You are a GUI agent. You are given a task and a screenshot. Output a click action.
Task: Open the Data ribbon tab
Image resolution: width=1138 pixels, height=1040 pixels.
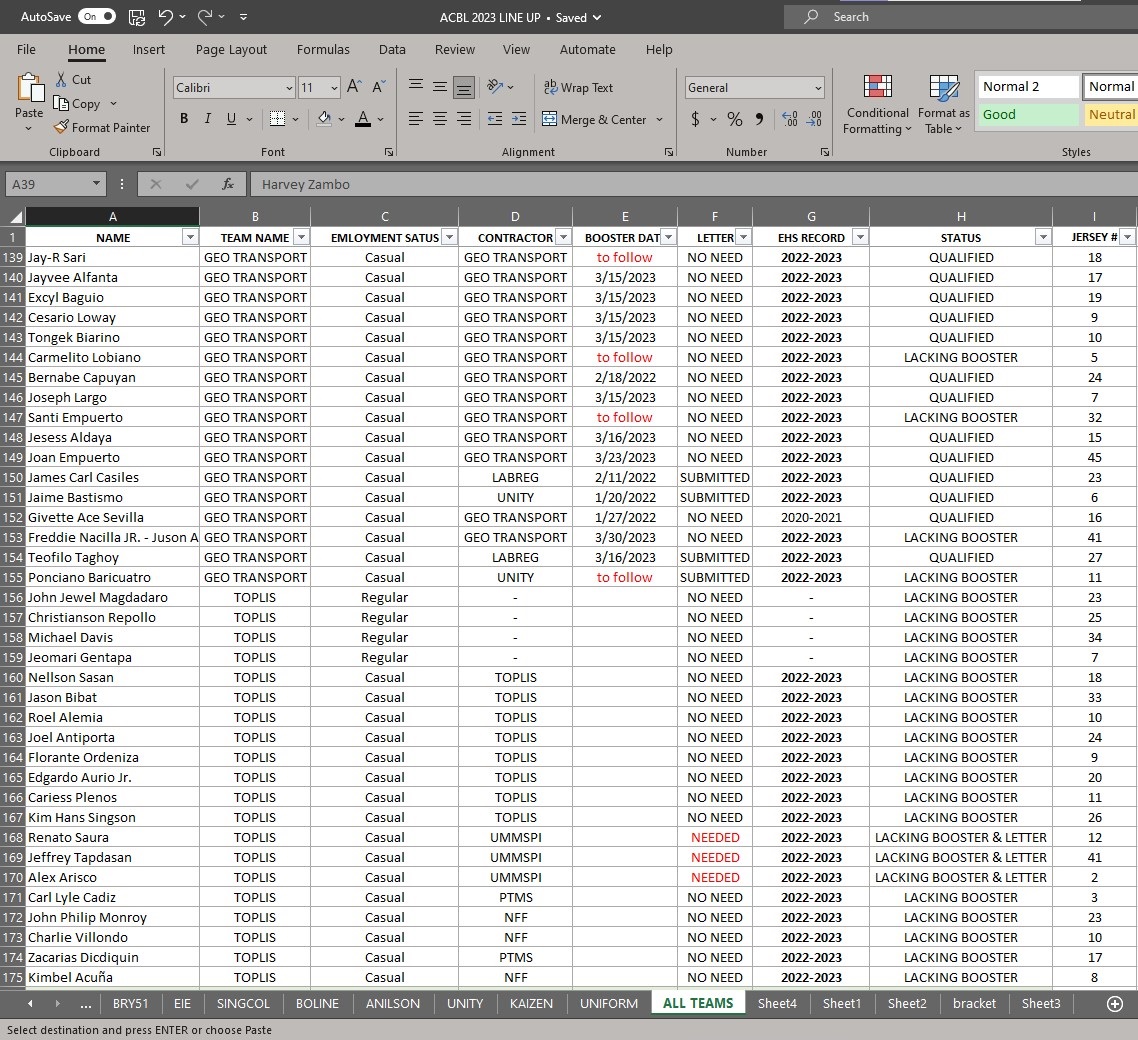(x=392, y=49)
